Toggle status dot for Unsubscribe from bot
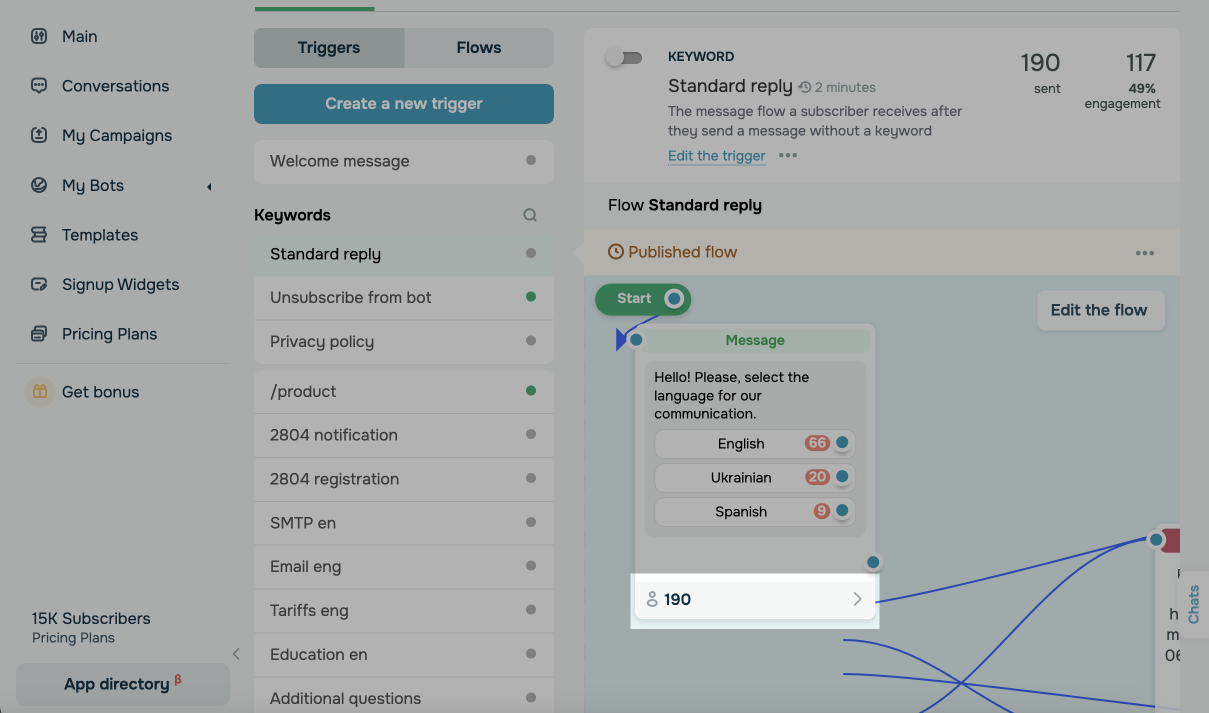This screenshot has width=1209, height=713. point(531,297)
